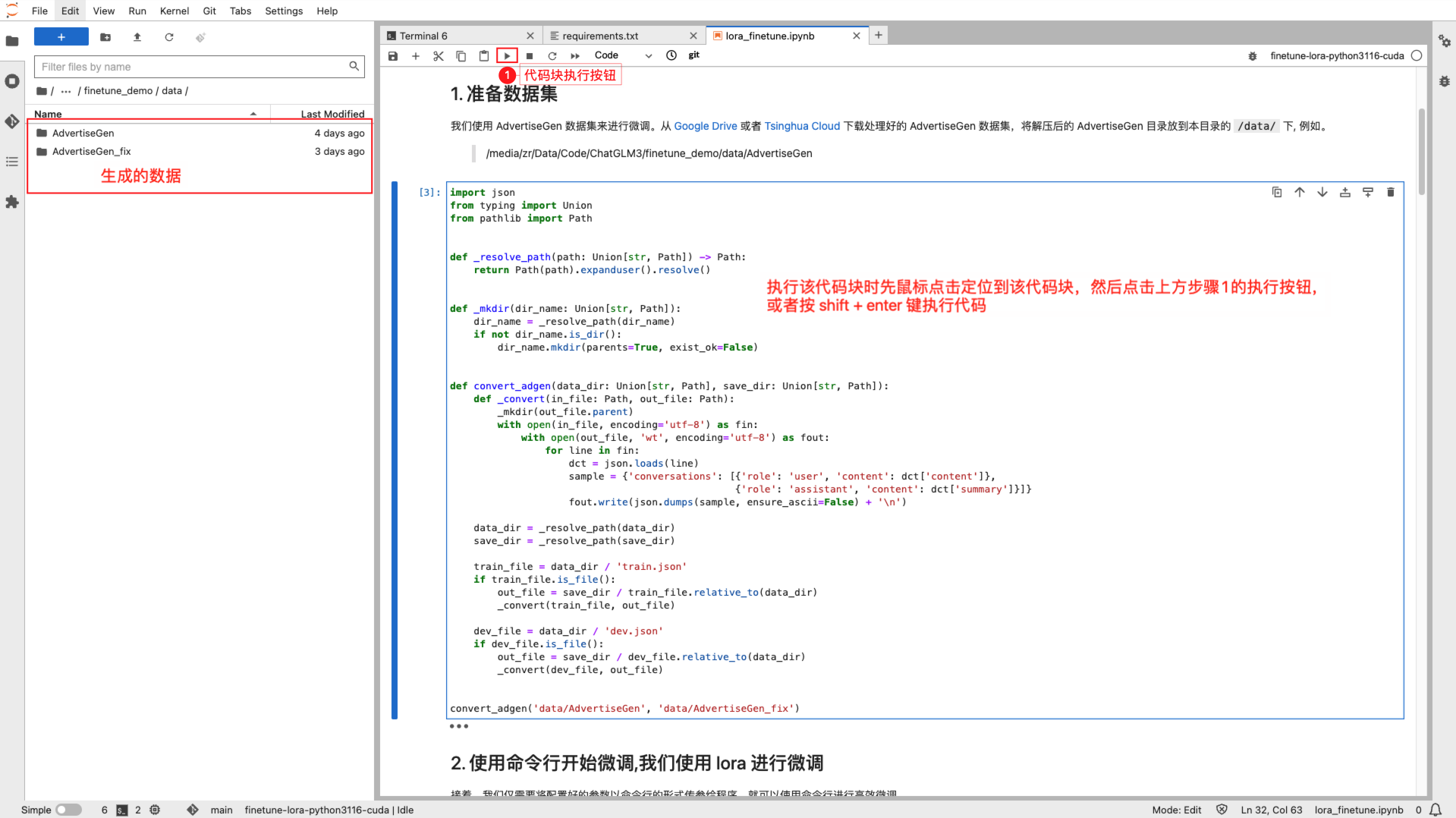Open the AdvertiseGen_fix folder

pos(91,152)
